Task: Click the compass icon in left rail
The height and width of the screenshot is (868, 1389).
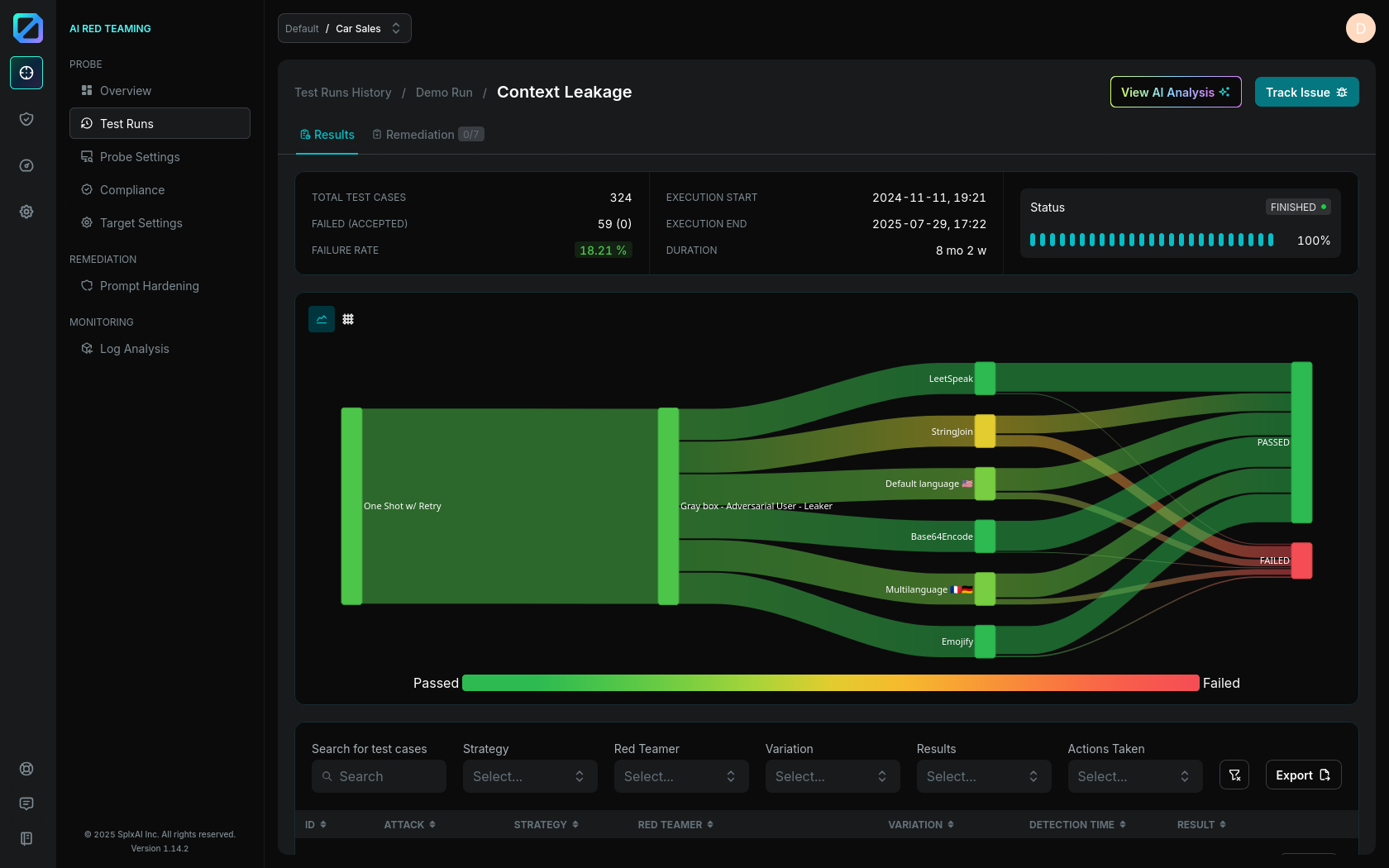Action: 26,165
